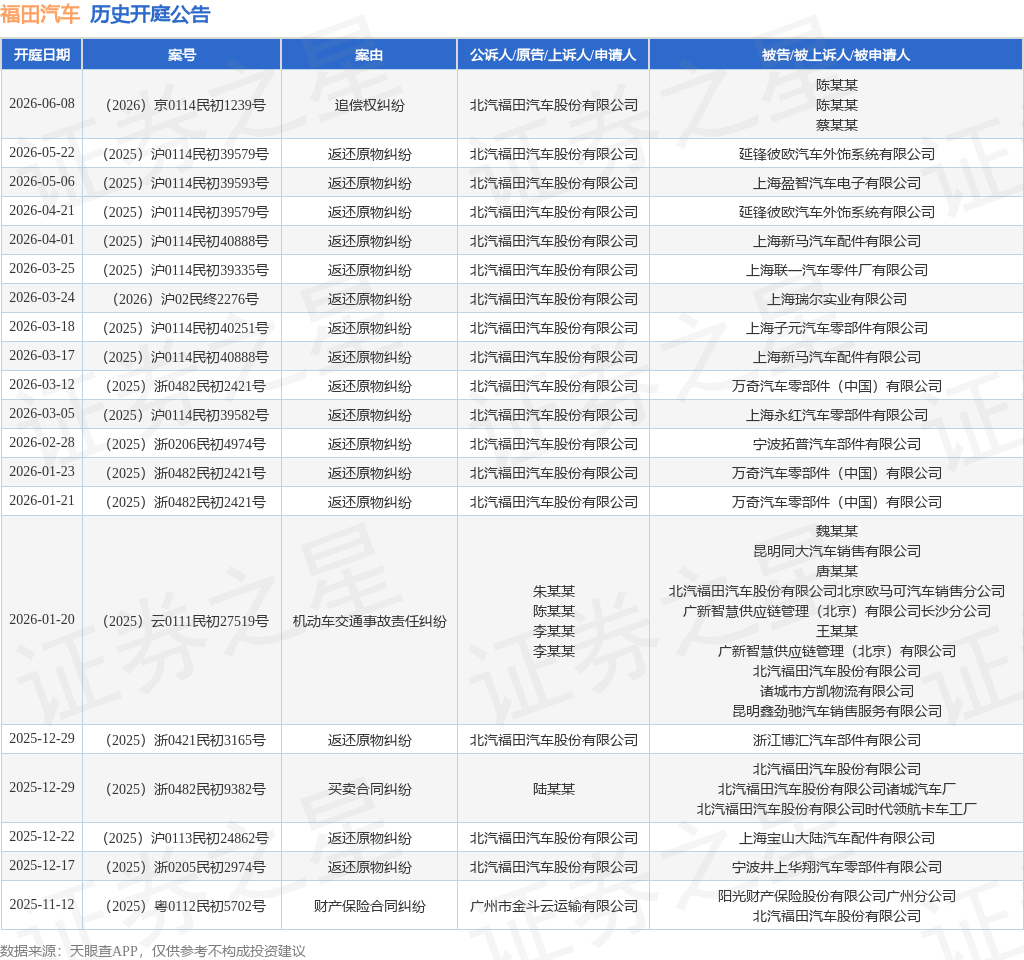Select defendant 魏某某
This screenshot has width=1024, height=960.
tap(837, 531)
